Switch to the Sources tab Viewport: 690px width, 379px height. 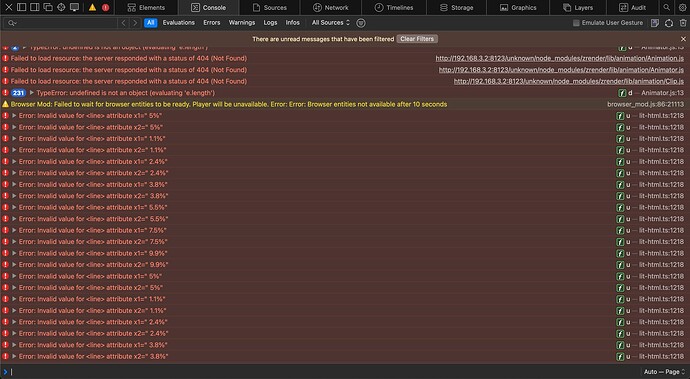(x=269, y=7)
